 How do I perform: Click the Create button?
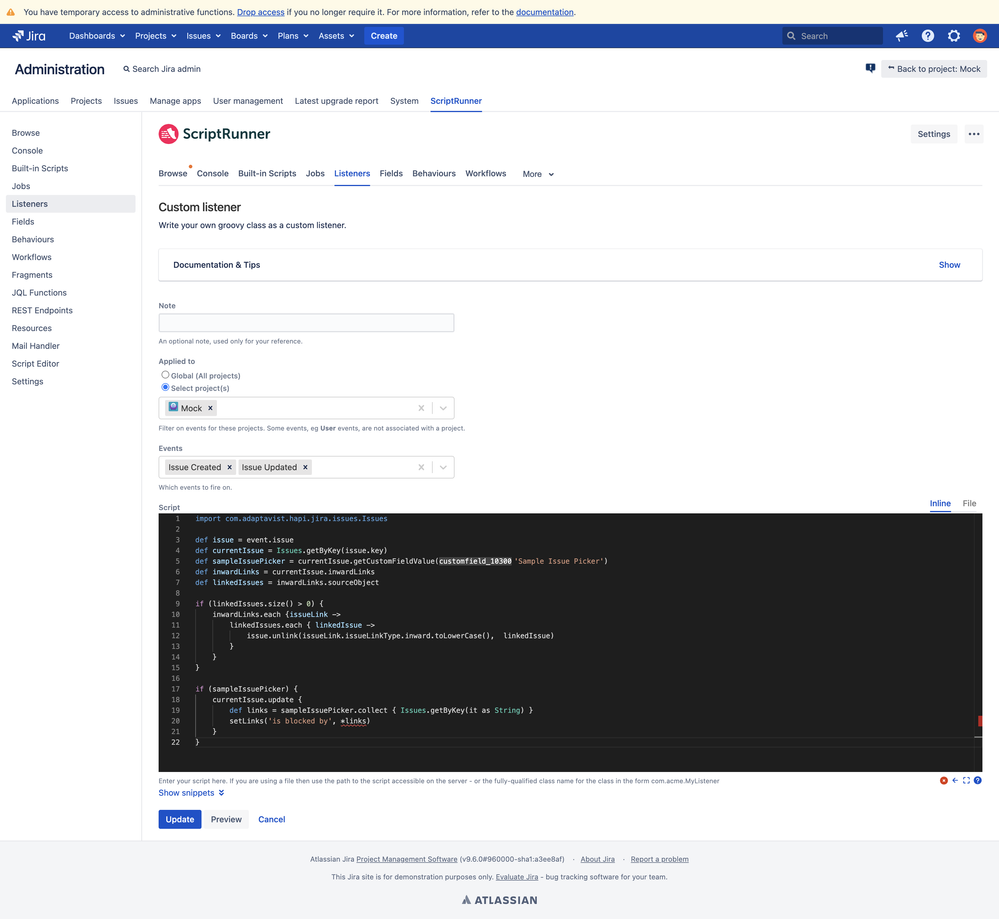[x=384, y=36]
